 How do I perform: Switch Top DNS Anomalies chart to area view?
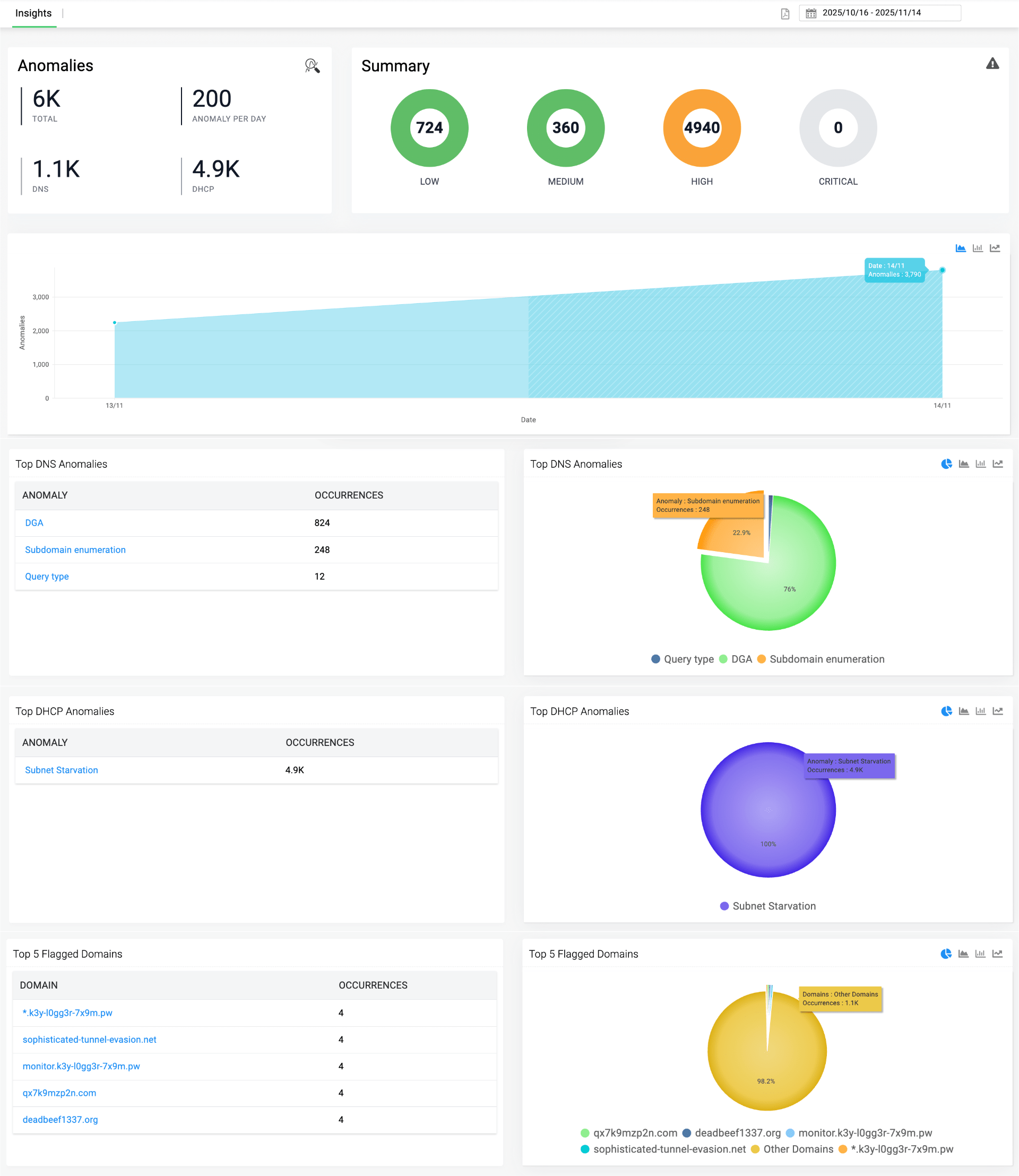(x=963, y=463)
